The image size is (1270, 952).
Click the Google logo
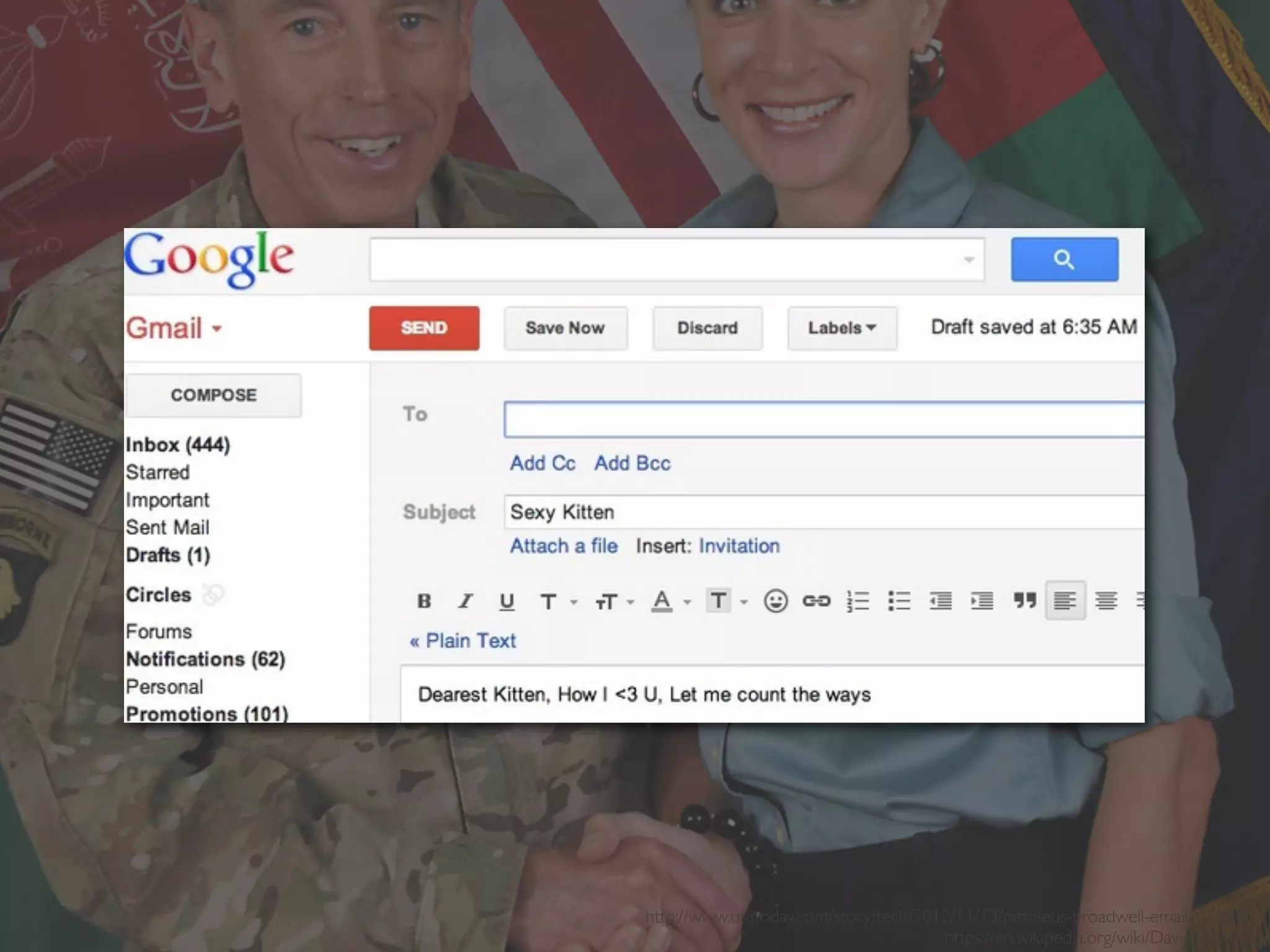209,259
